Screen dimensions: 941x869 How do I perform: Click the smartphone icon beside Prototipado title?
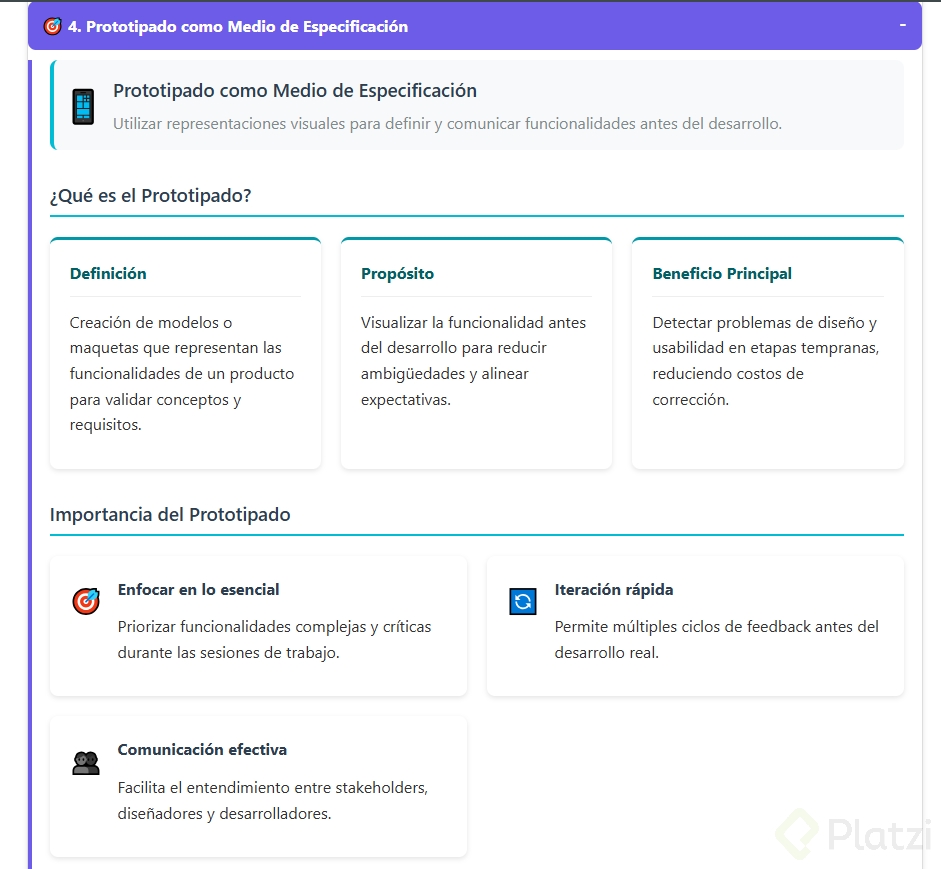[x=83, y=107]
